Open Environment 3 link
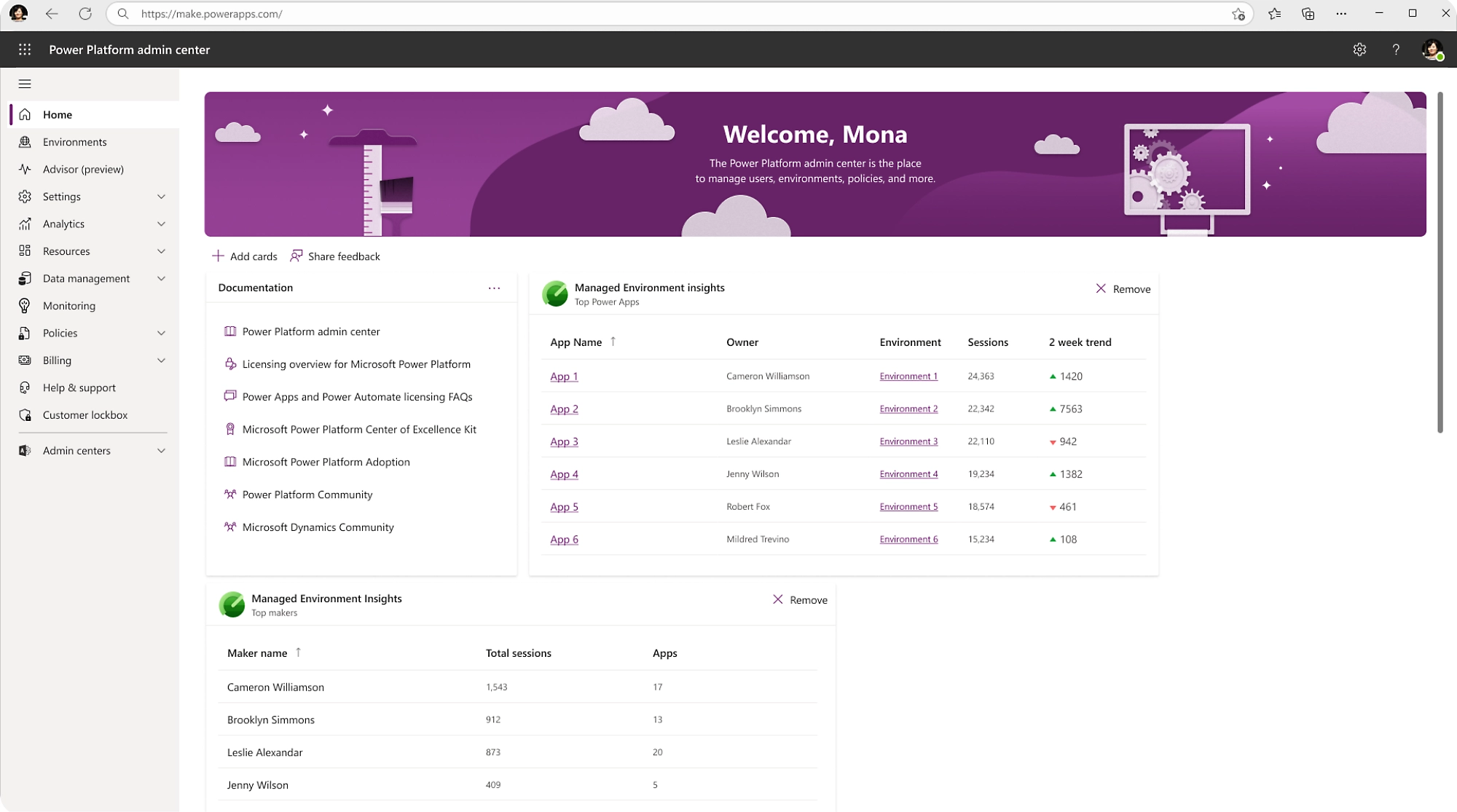Viewport: 1457px width, 812px height. click(908, 441)
